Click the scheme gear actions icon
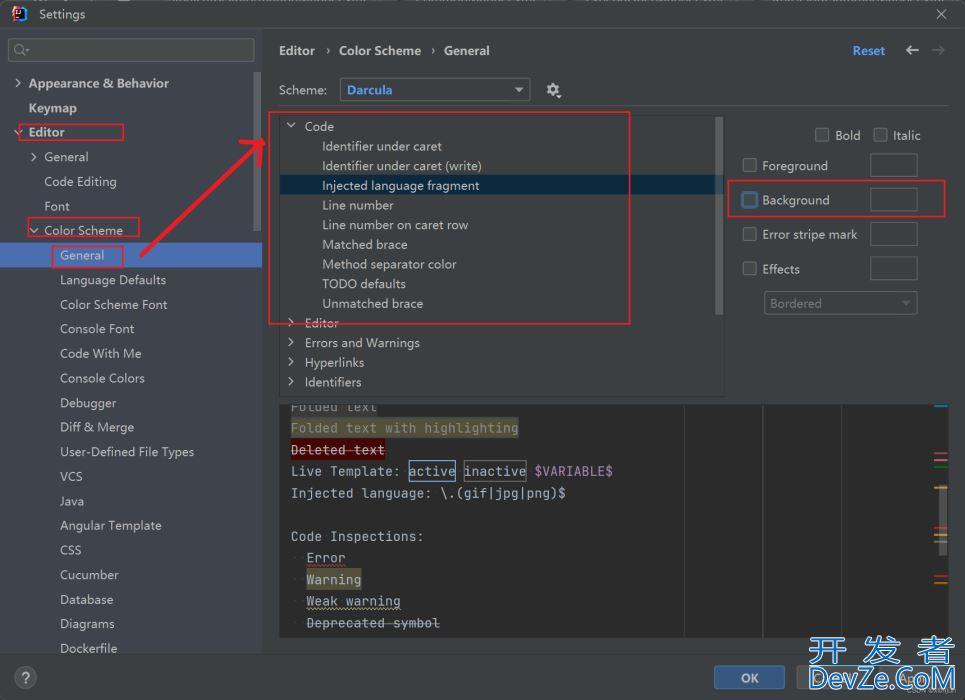Image resolution: width=965 pixels, height=700 pixels. 553,91
